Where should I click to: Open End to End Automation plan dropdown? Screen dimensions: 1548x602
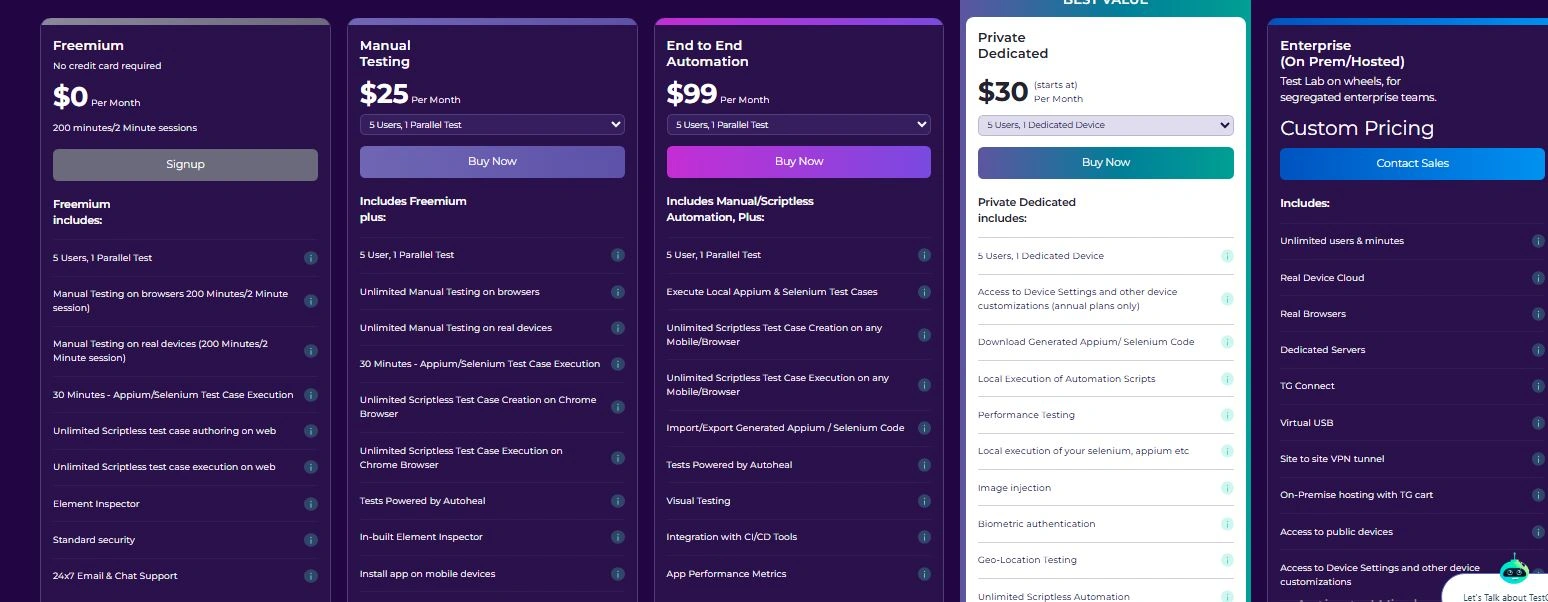pyautogui.click(x=798, y=125)
